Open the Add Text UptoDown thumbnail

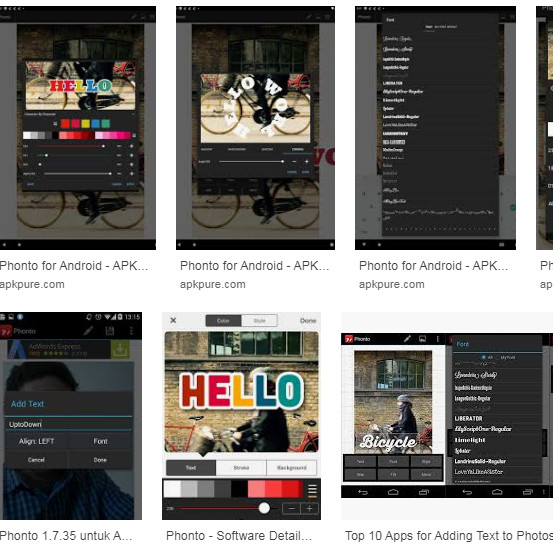coord(71,415)
